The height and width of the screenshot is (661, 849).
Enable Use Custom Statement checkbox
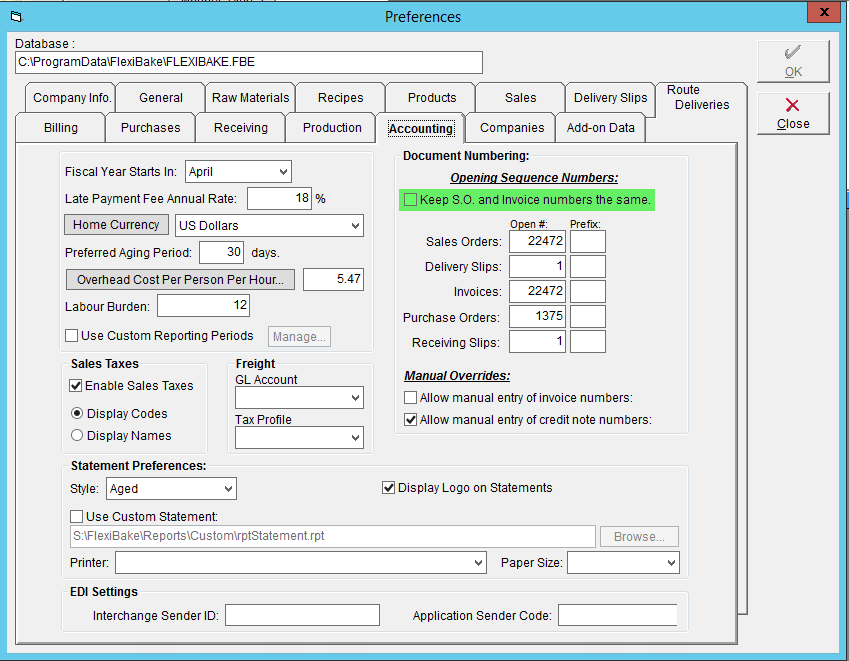tap(76, 516)
